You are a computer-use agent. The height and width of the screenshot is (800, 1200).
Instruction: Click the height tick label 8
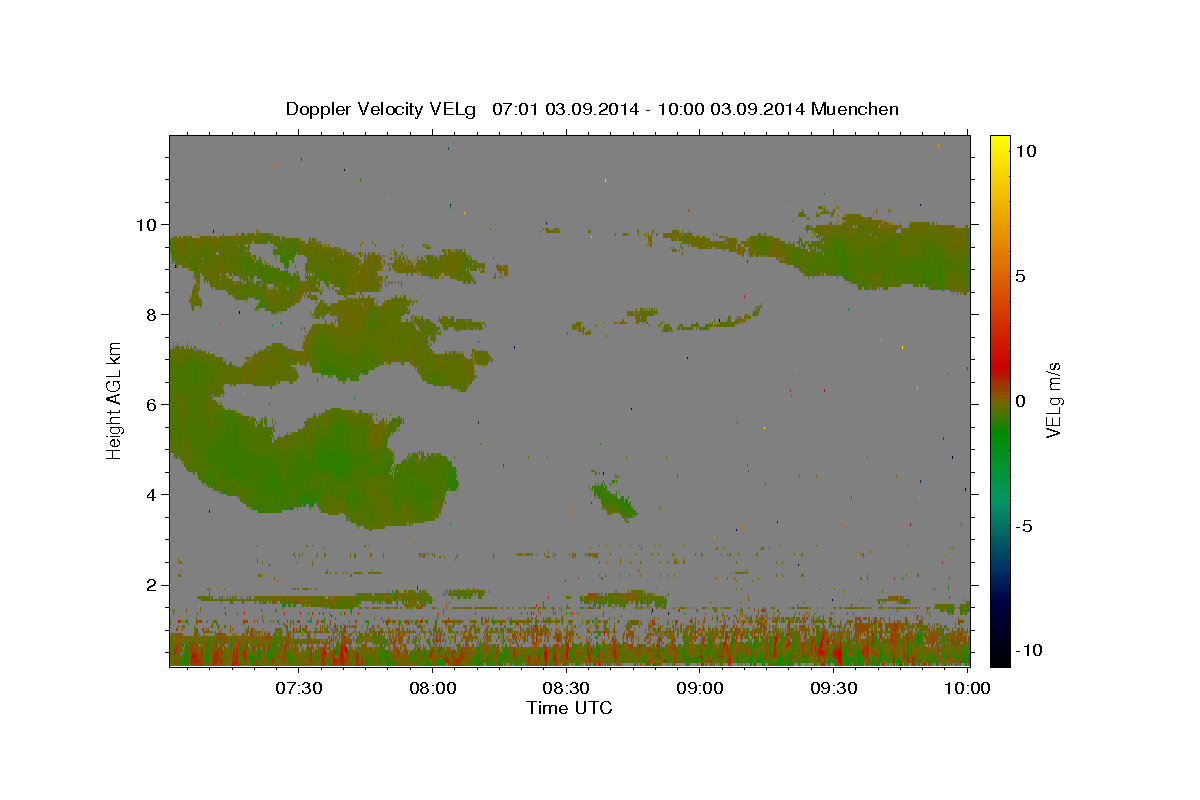click(x=153, y=315)
